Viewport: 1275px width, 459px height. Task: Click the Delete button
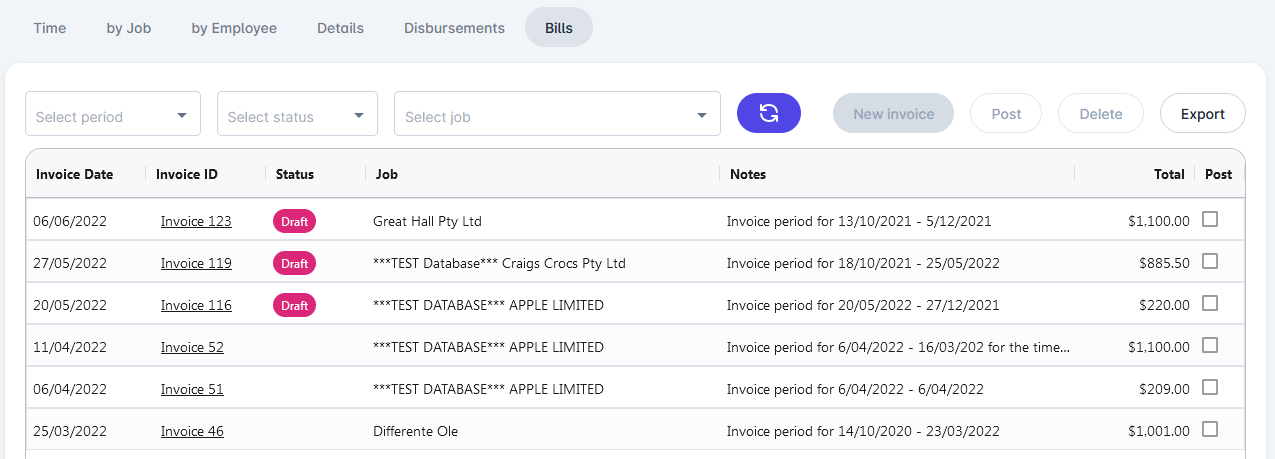[x=1101, y=114]
